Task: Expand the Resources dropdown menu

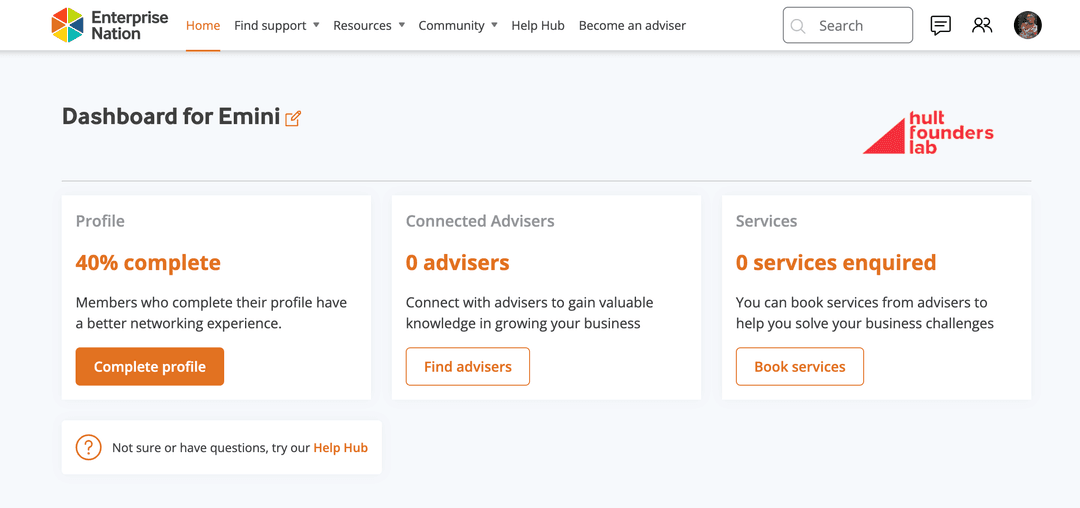Action: click(369, 26)
